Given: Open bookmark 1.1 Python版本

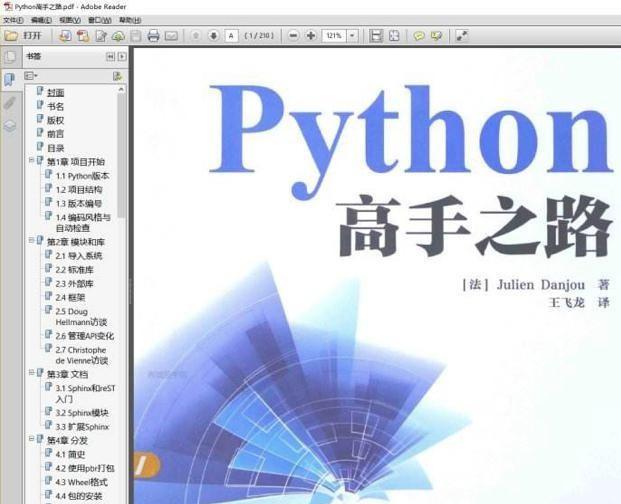Looking at the screenshot, I should coord(82,176).
